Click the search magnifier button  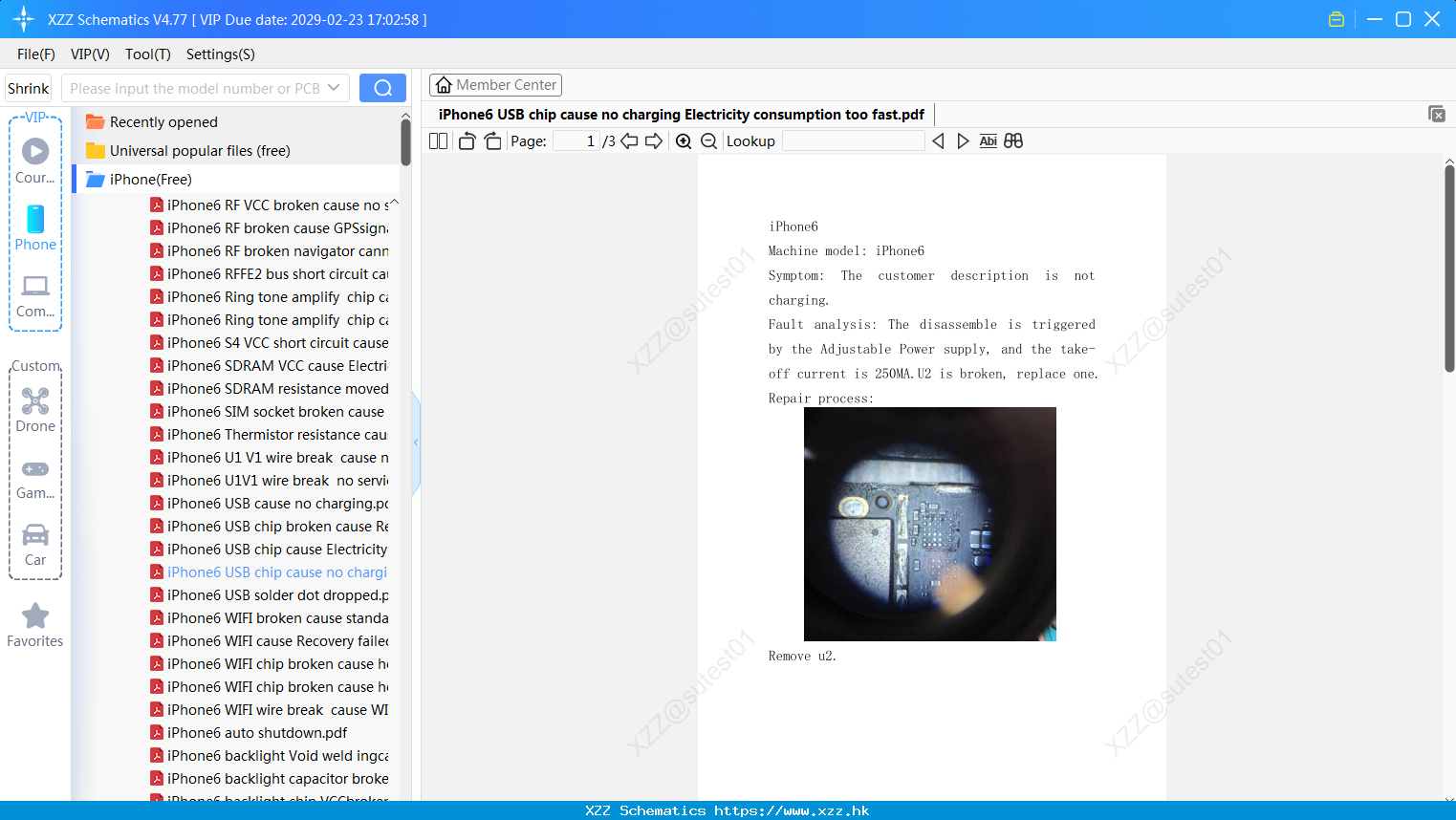click(x=382, y=88)
